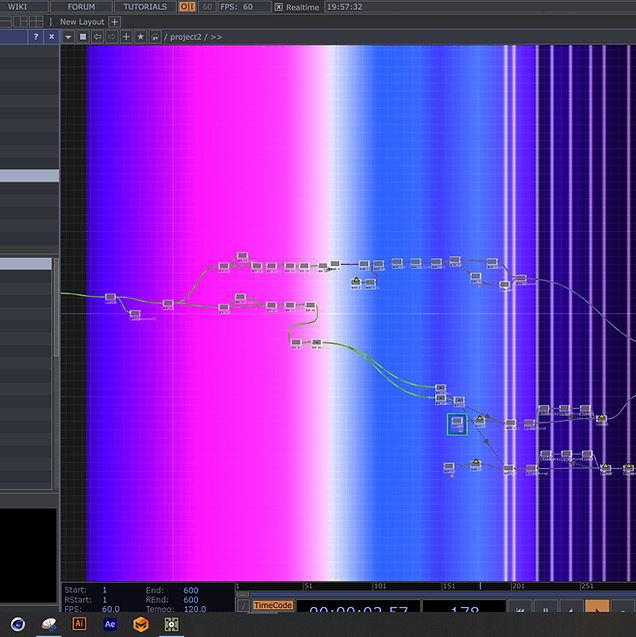Click the timeline ruler at frame 201
Image resolution: width=636 pixels, height=637 pixels.
[x=518, y=586]
